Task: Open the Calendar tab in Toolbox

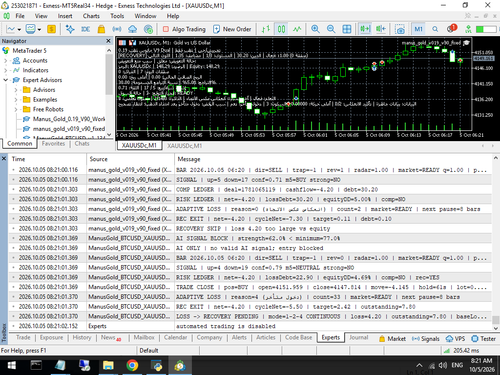Action: point(176,338)
